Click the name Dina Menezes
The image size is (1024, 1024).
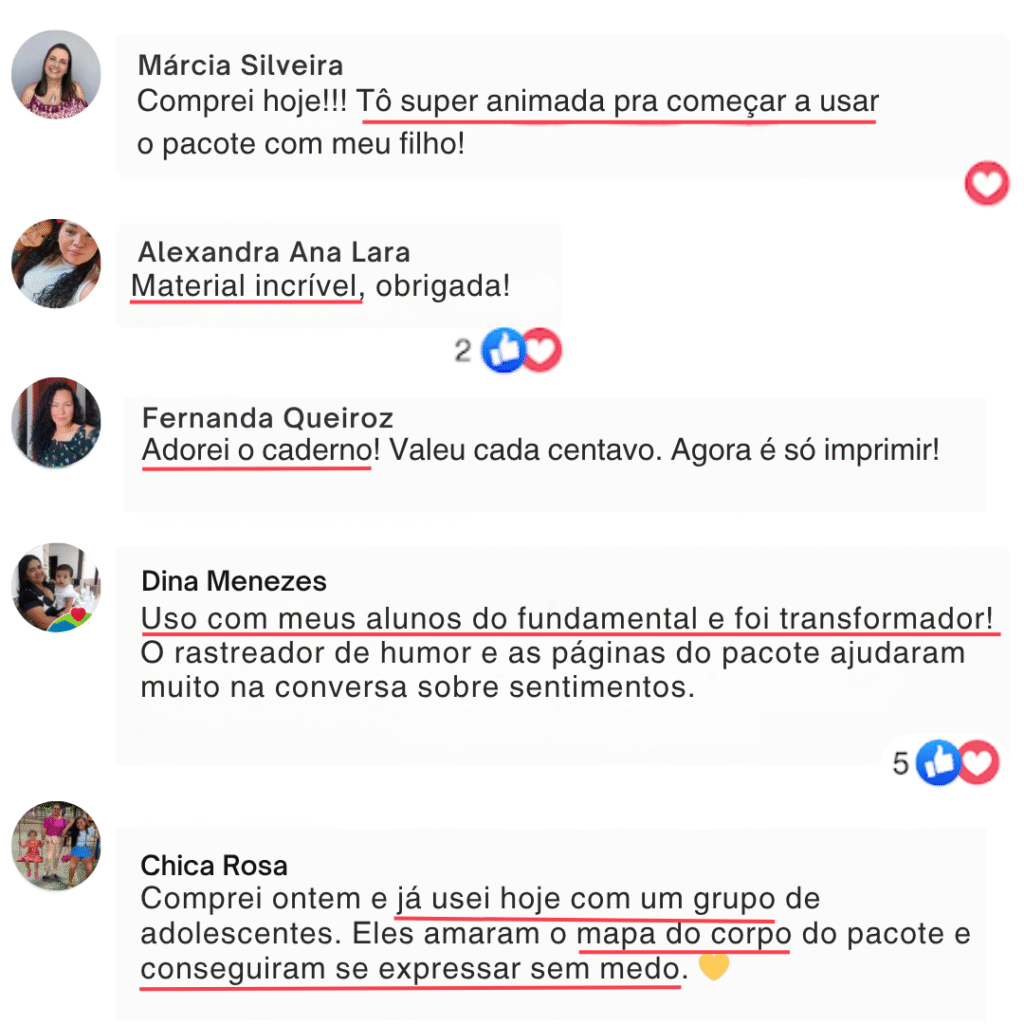tap(234, 581)
